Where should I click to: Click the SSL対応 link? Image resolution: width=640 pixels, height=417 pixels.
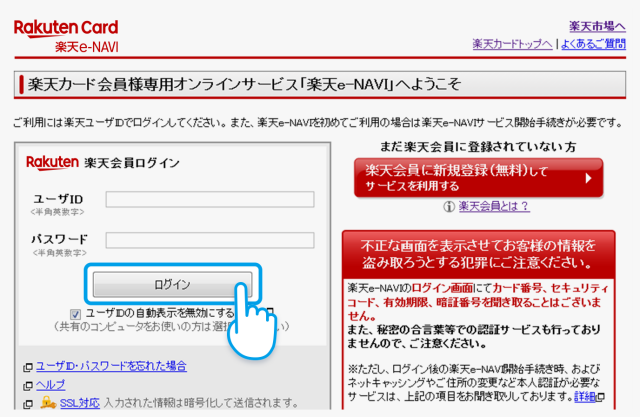coord(79,402)
